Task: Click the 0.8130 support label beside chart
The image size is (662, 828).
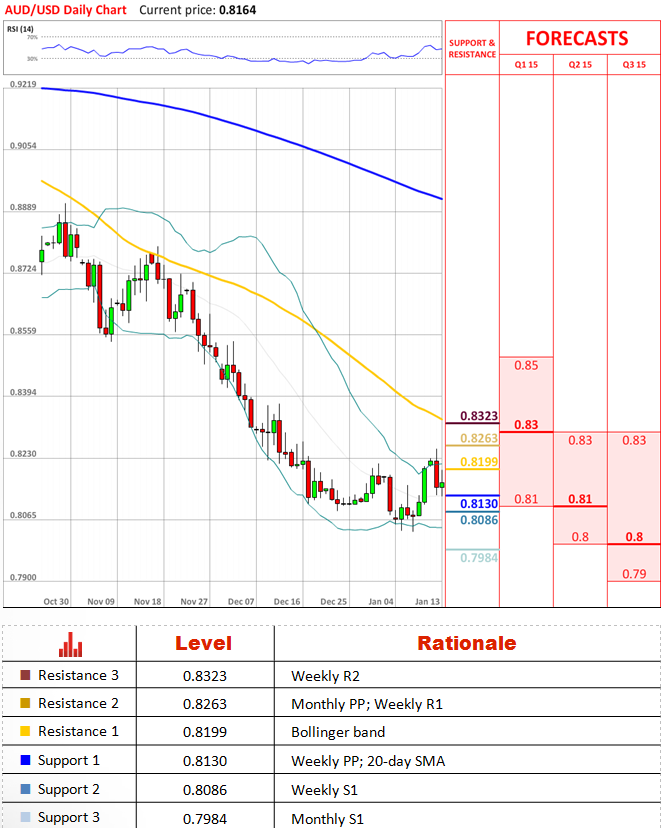Action: (479, 504)
